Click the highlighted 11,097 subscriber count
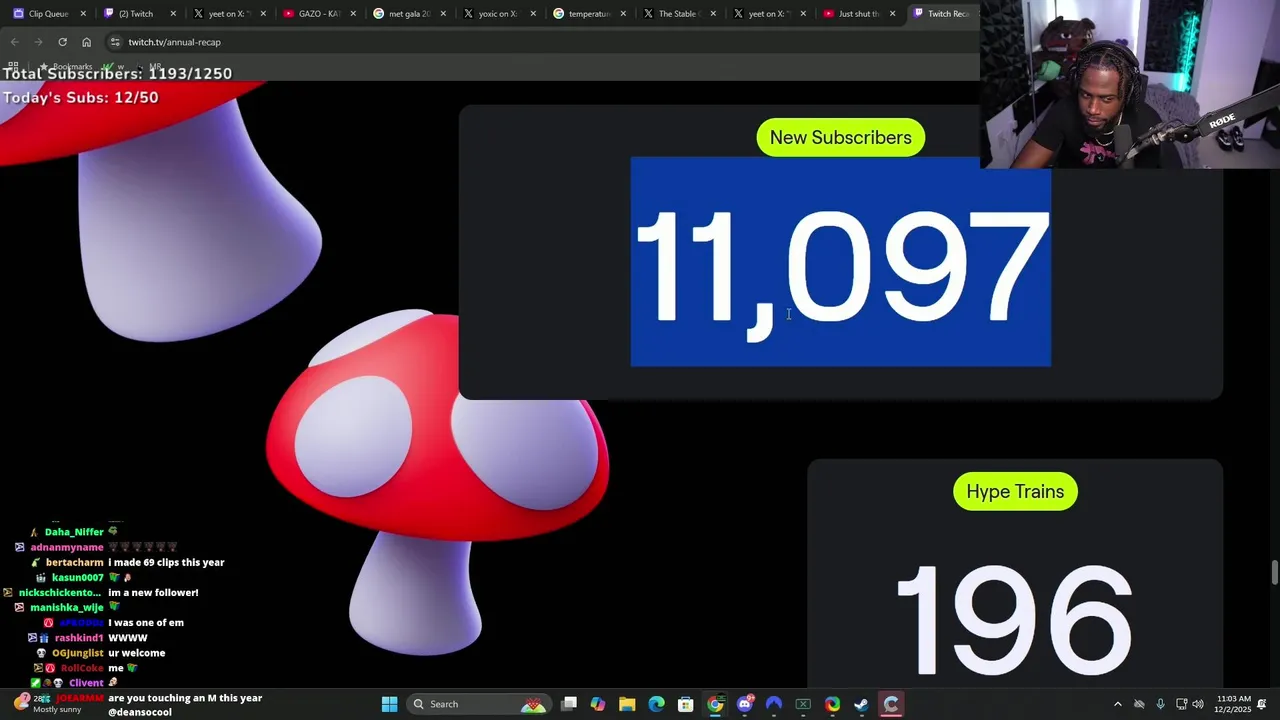This screenshot has height=720, width=1280. (x=841, y=262)
